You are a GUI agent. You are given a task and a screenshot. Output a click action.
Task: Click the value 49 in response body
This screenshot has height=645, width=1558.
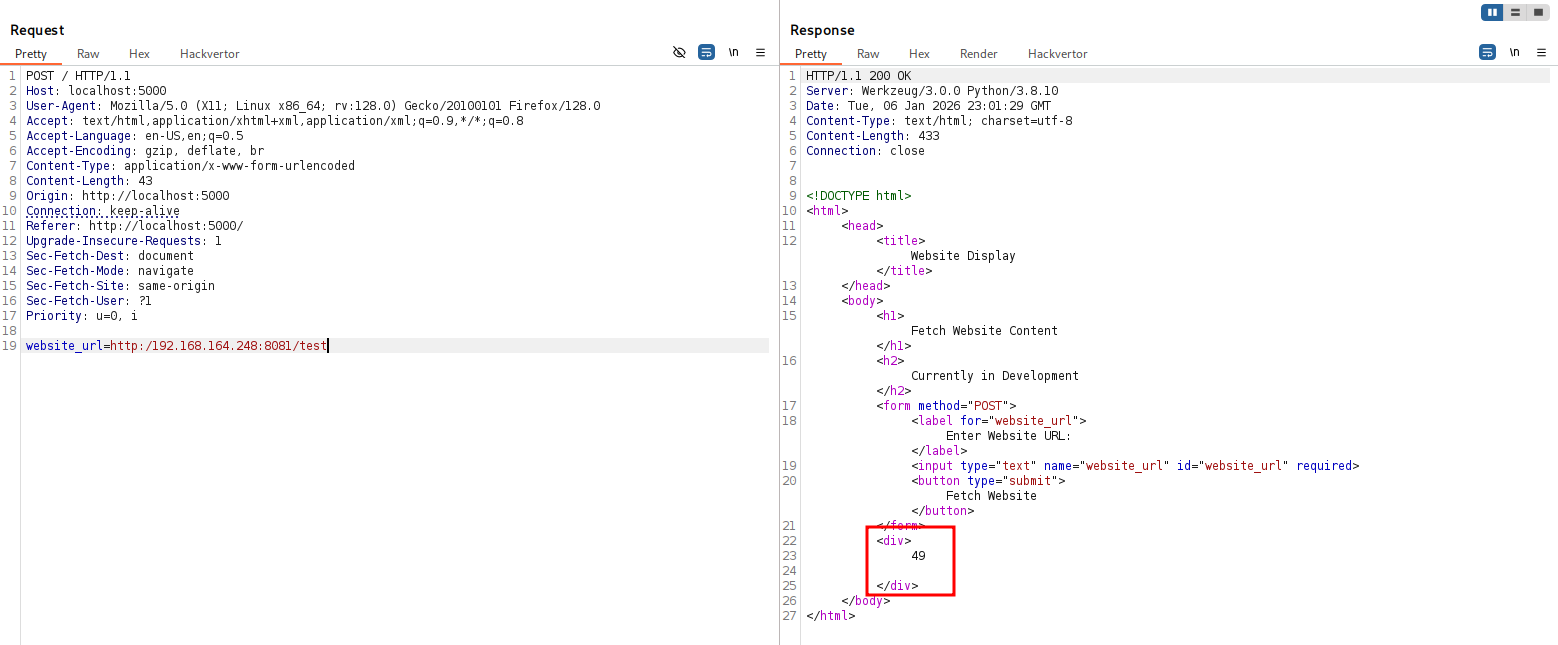918,556
